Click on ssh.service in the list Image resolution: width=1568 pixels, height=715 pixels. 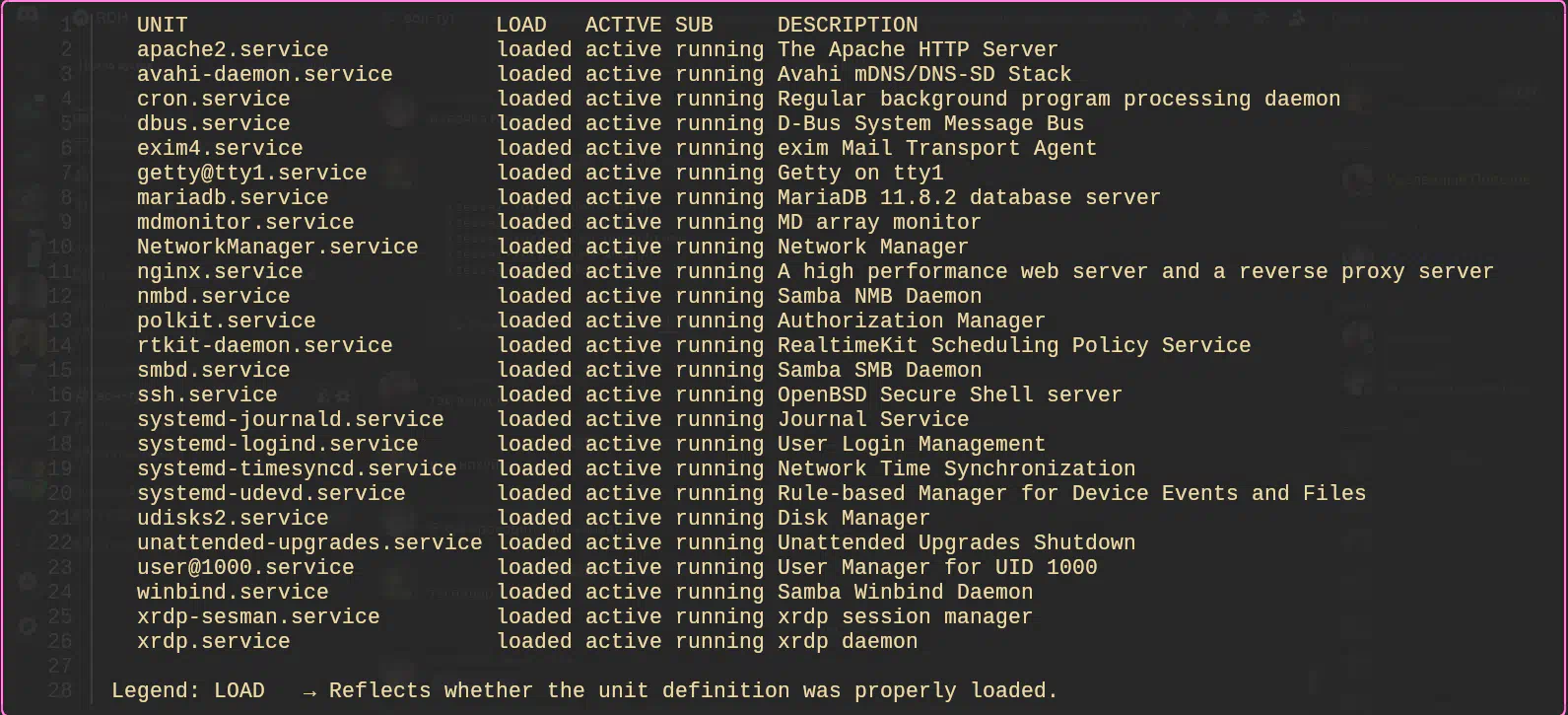click(207, 395)
